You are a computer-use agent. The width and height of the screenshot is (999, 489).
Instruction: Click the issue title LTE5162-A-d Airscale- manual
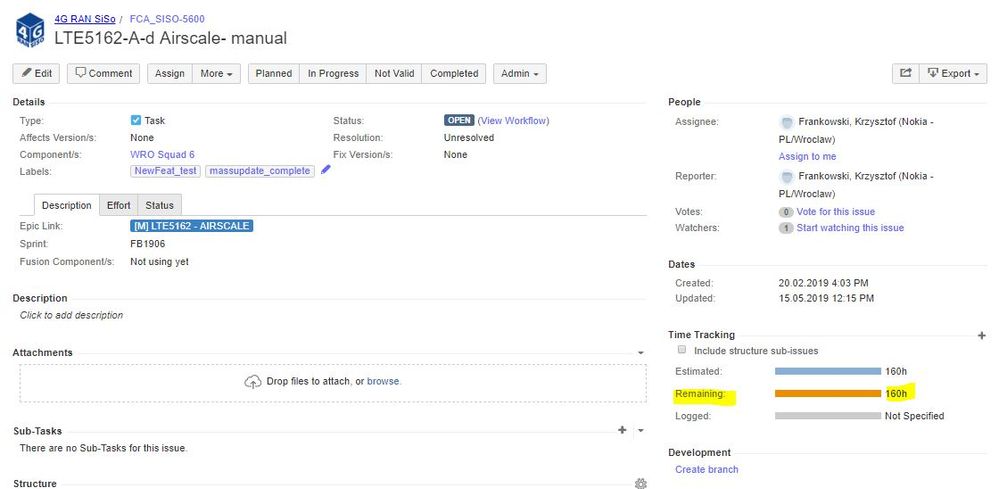171,38
